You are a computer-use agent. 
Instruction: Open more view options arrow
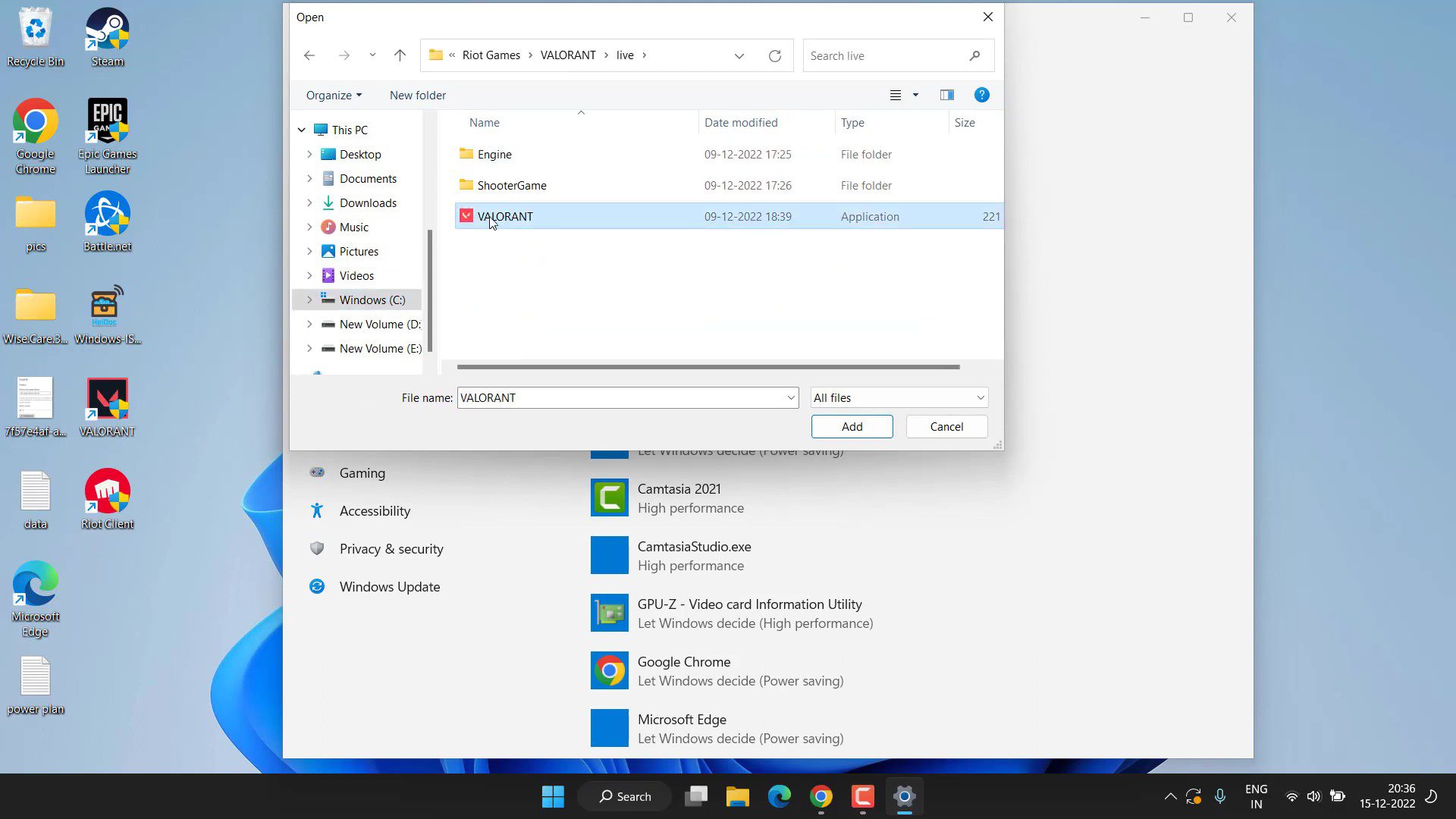click(915, 96)
